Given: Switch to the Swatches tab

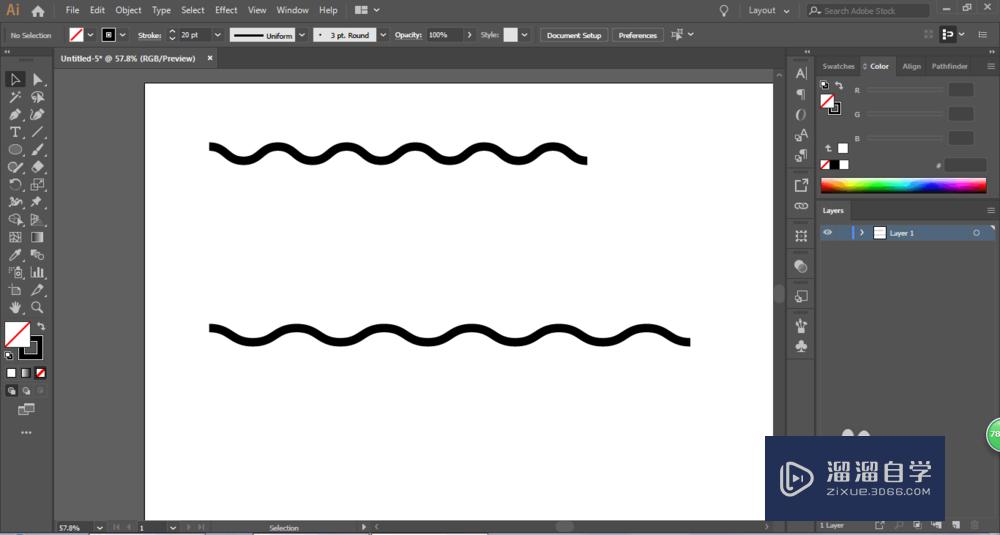Looking at the screenshot, I should pos(838,66).
